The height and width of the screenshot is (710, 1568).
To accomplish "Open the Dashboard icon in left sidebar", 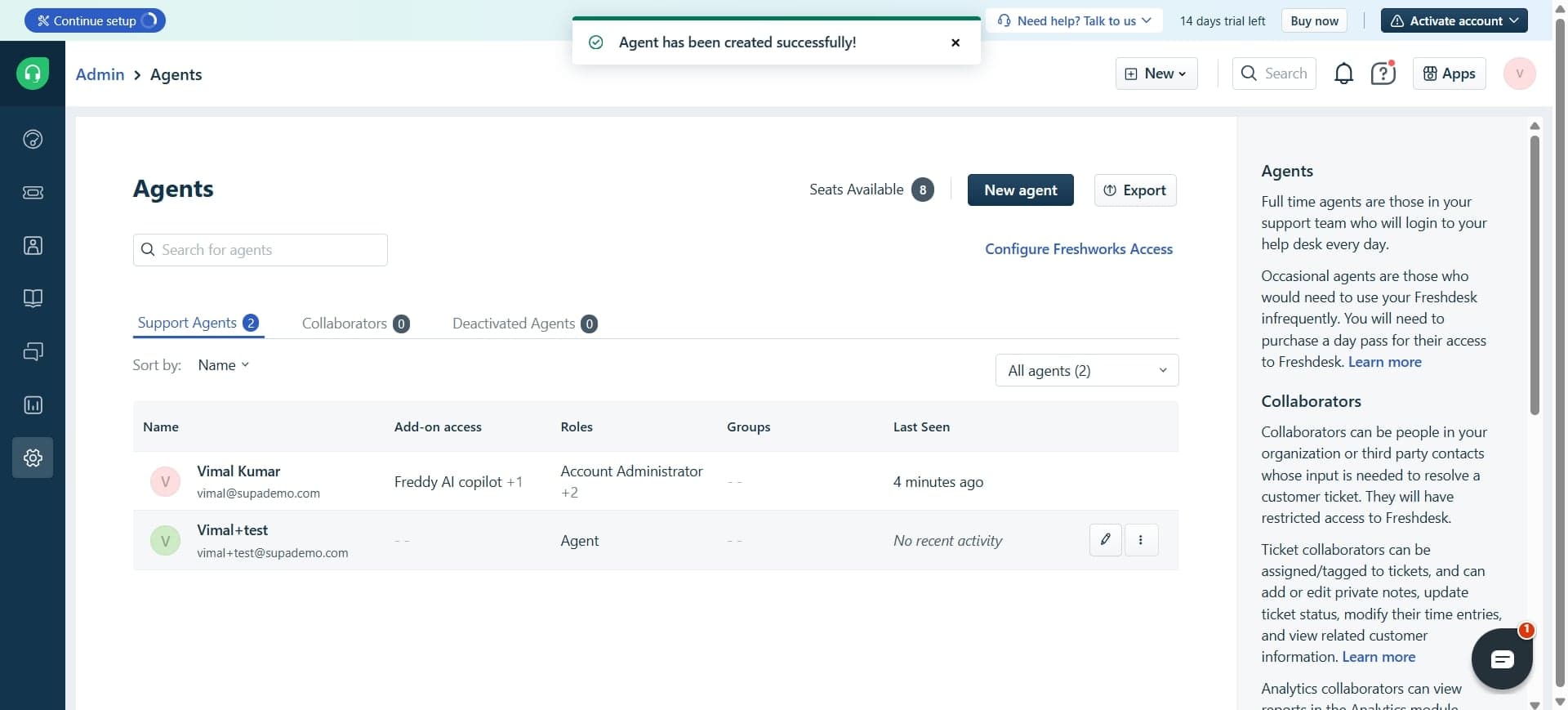I will (x=33, y=139).
